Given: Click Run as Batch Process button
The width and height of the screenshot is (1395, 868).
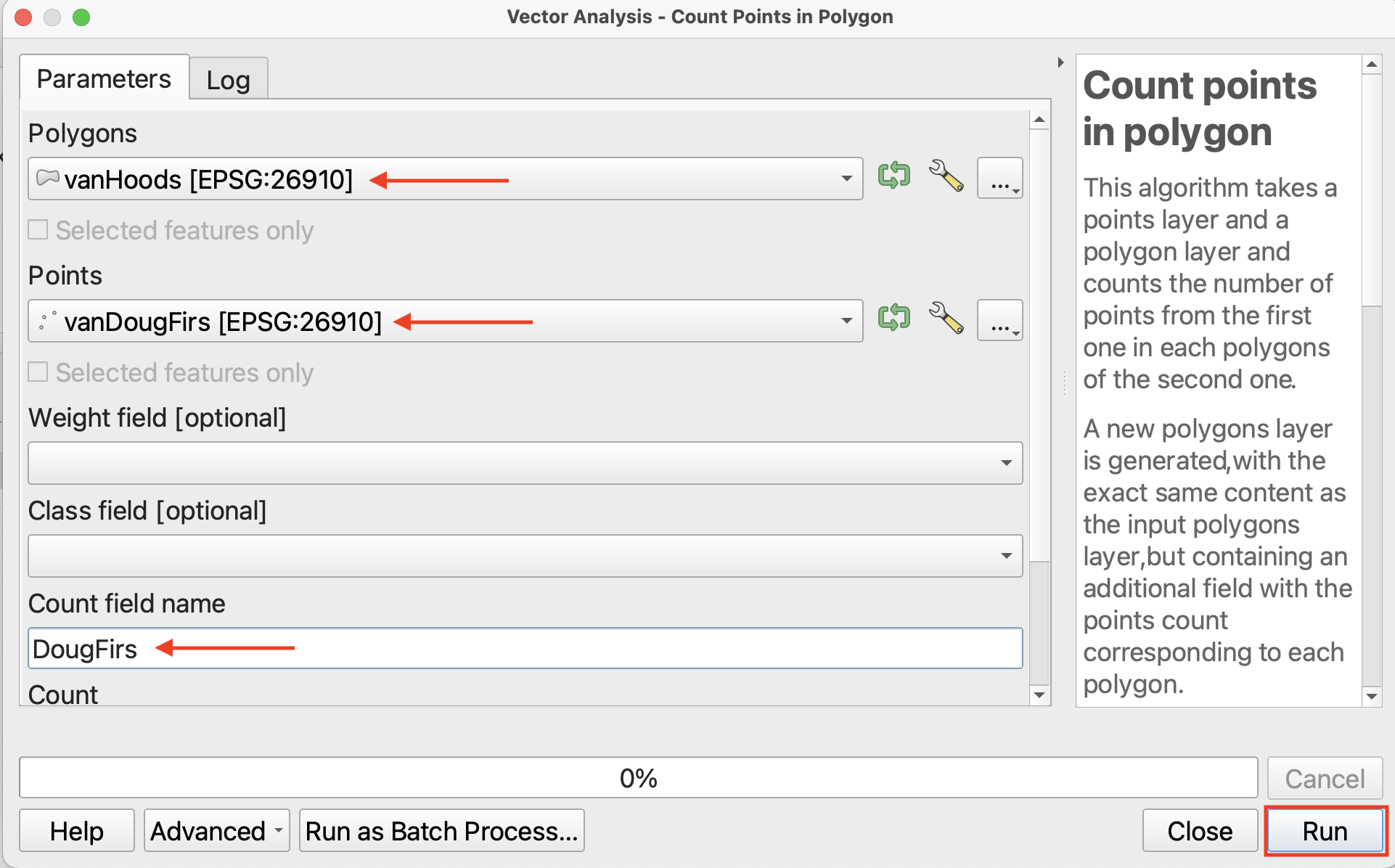Looking at the screenshot, I should pos(441,831).
